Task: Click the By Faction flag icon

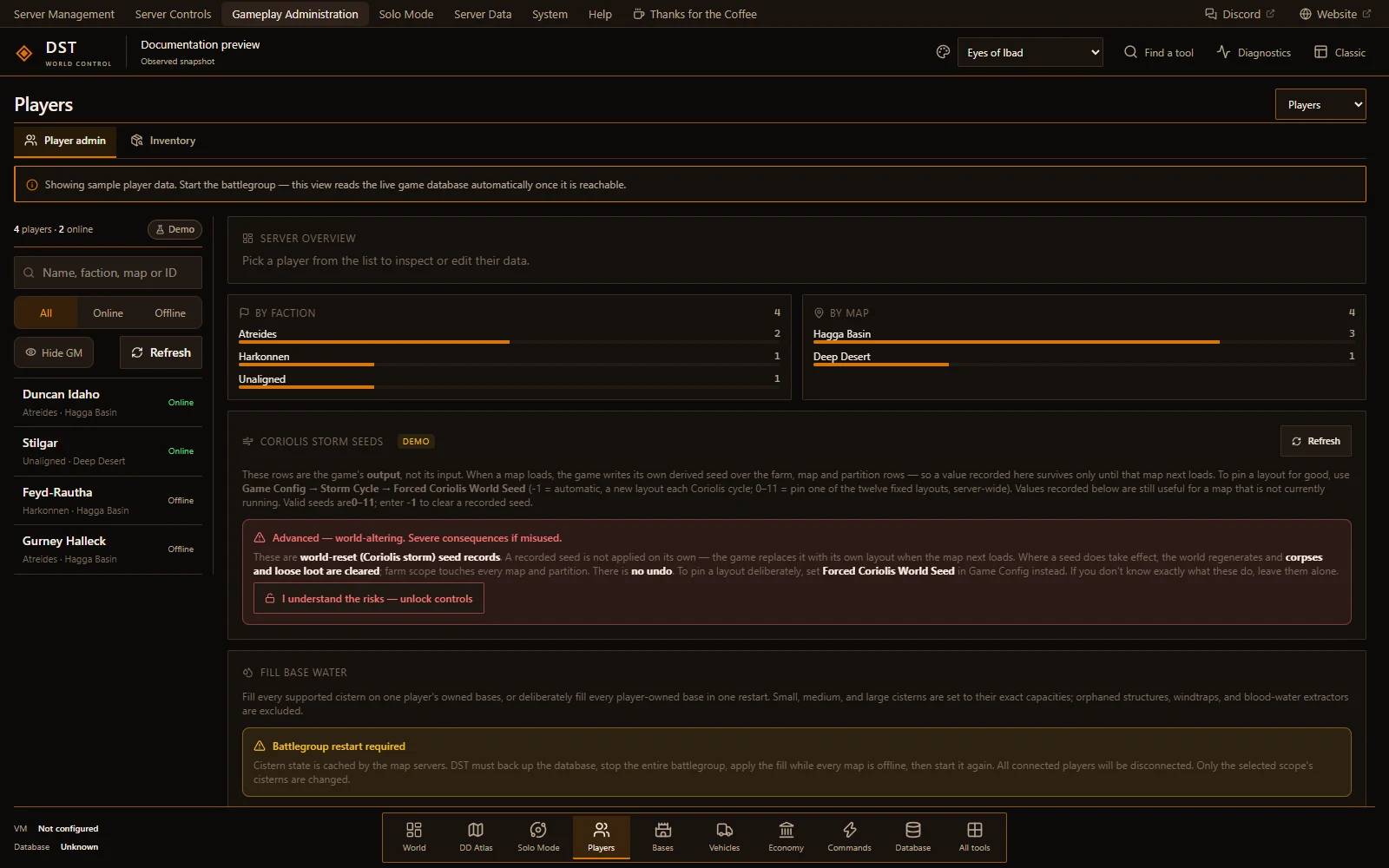Action: 244,312
